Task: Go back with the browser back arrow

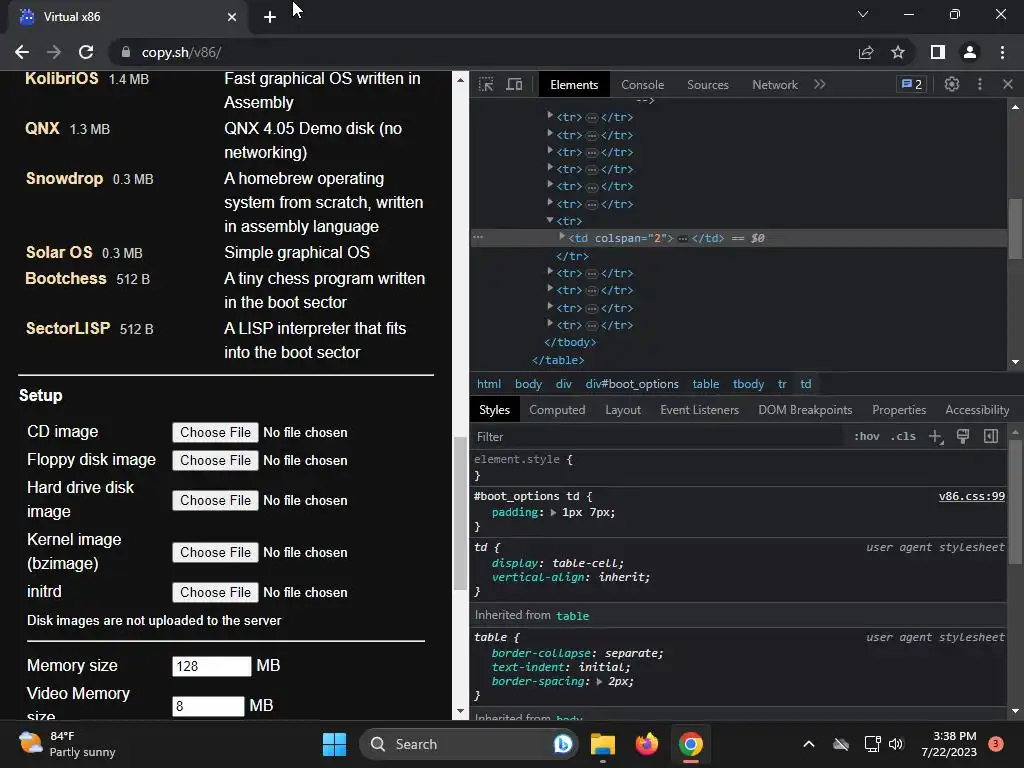Action: [22, 52]
